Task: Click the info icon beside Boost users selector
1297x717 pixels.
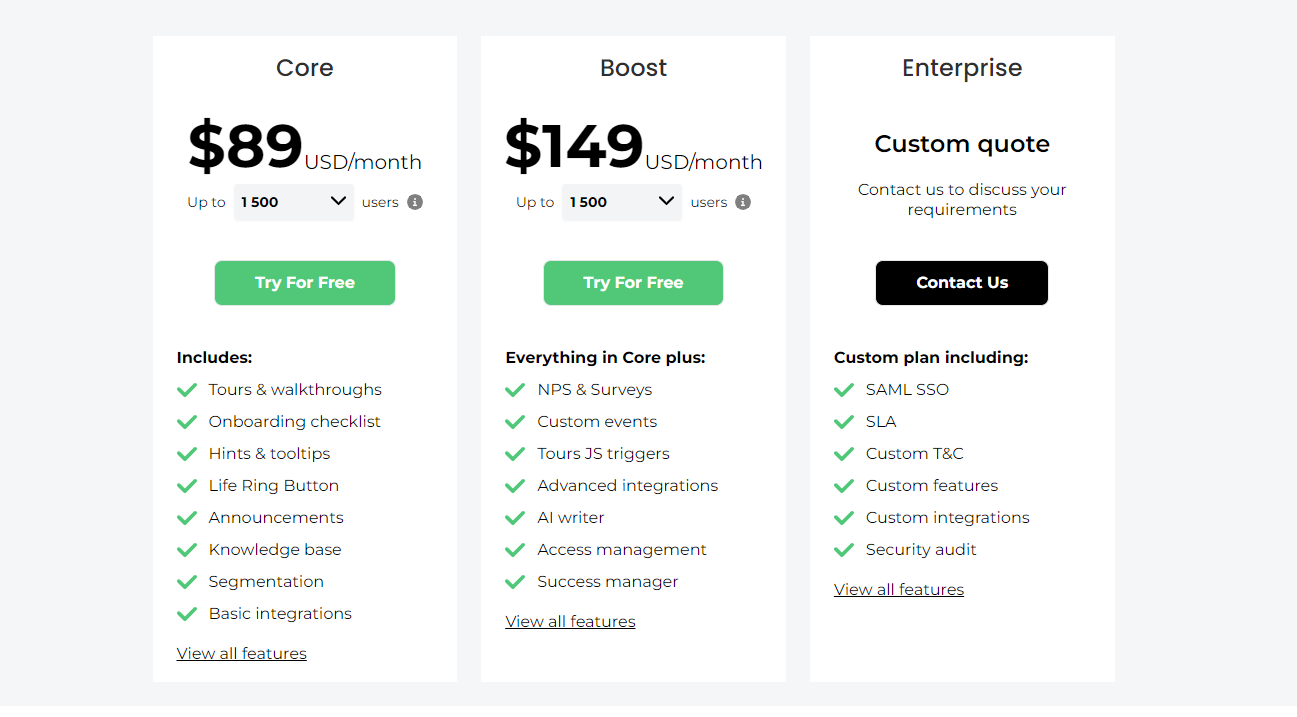Action: pyautogui.click(x=745, y=201)
